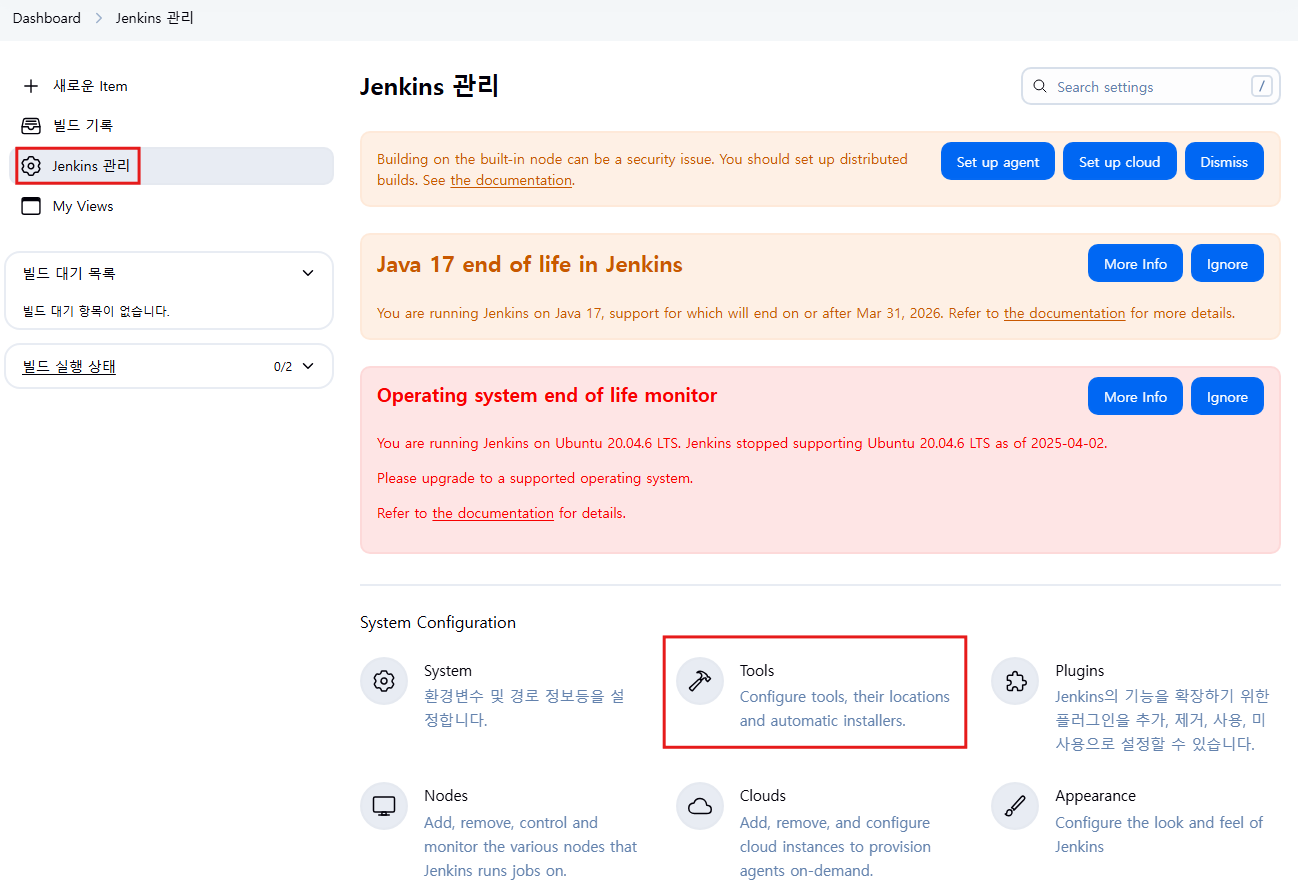
Task: Click the Tools description text
Action: (x=845, y=708)
